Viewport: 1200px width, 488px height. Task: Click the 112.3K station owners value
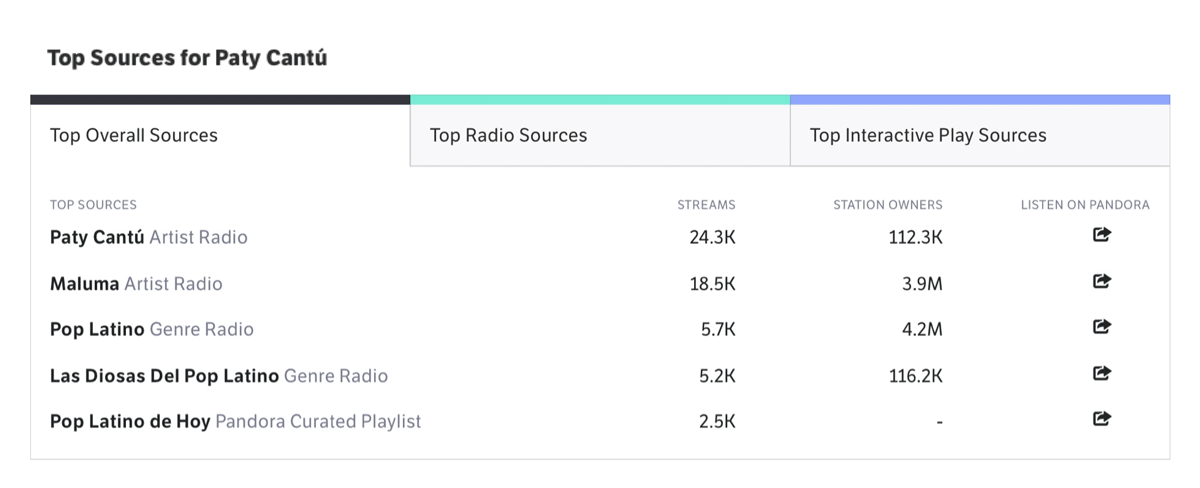[914, 238]
